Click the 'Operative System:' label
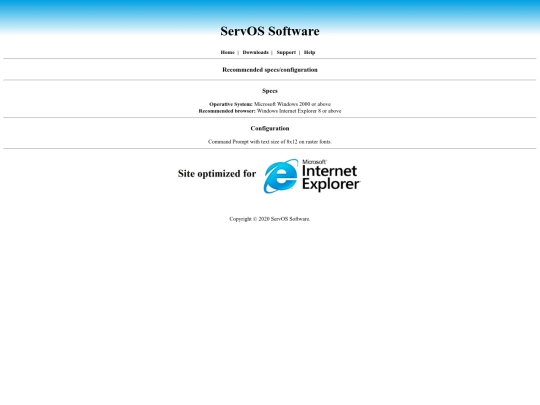This screenshot has width=540, height=405. click(x=231, y=104)
